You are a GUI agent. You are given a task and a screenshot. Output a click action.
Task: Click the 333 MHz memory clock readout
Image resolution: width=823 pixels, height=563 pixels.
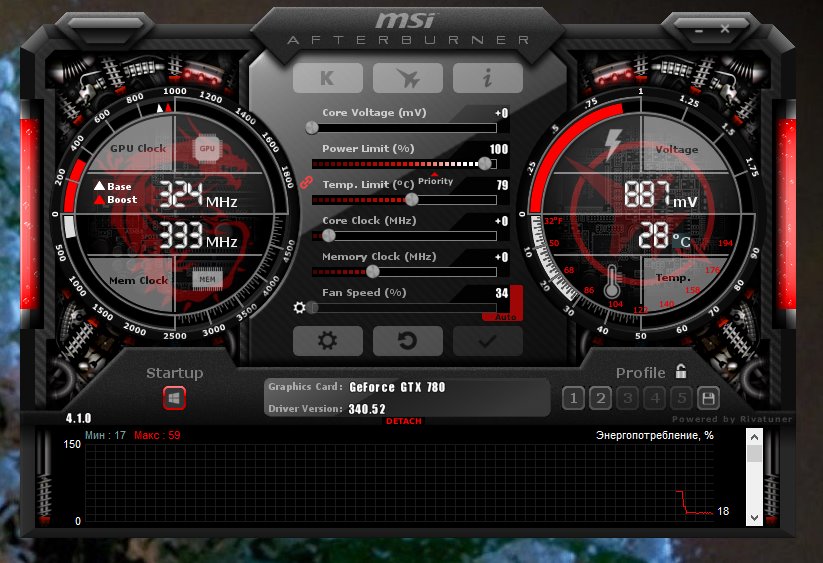(198, 235)
